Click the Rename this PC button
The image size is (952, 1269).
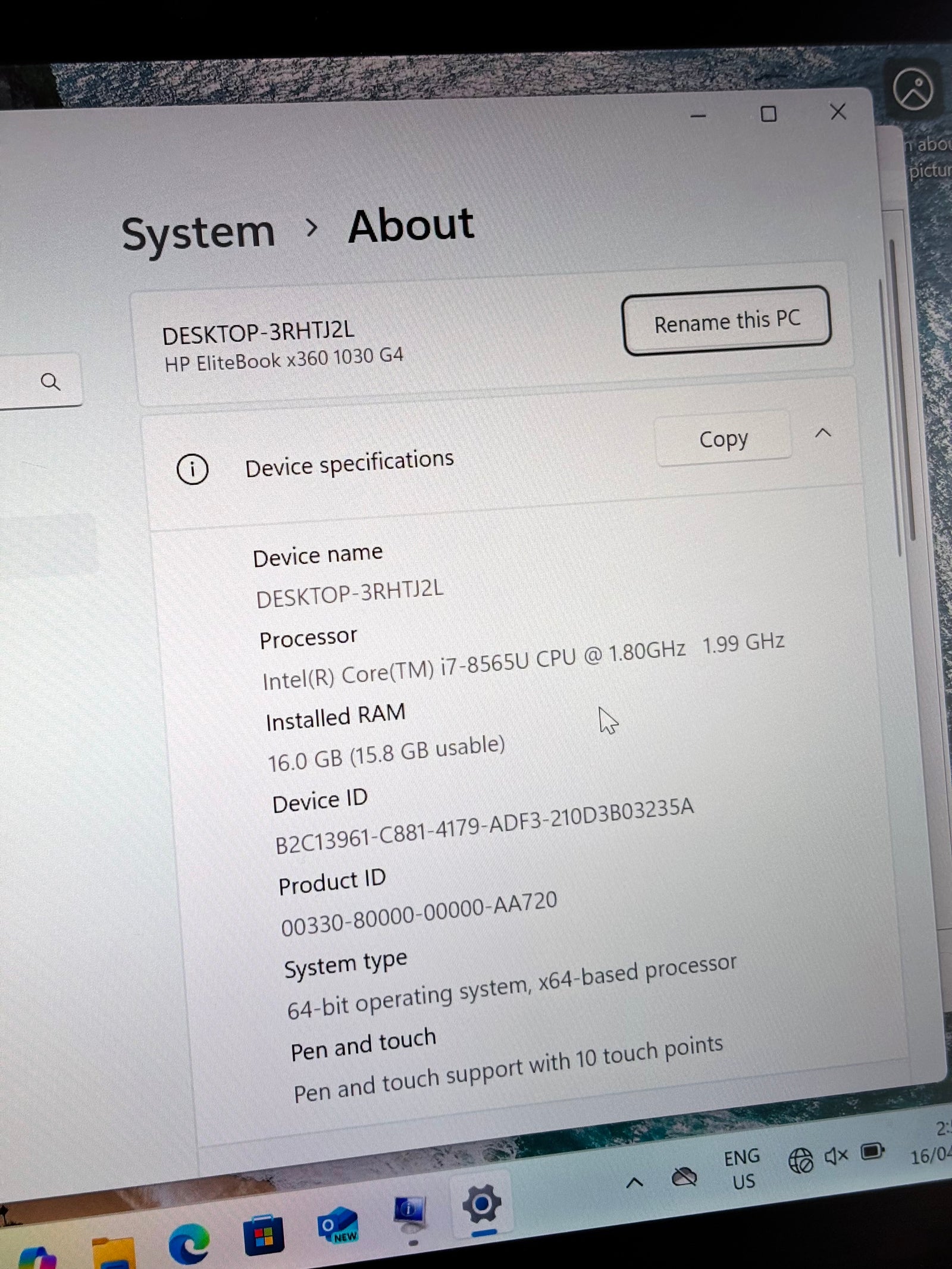pyautogui.click(x=726, y=321)
